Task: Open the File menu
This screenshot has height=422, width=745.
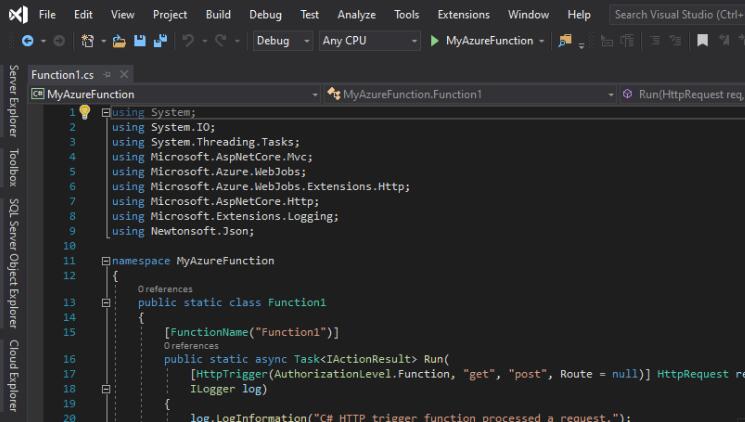Action: coord(47,15)
